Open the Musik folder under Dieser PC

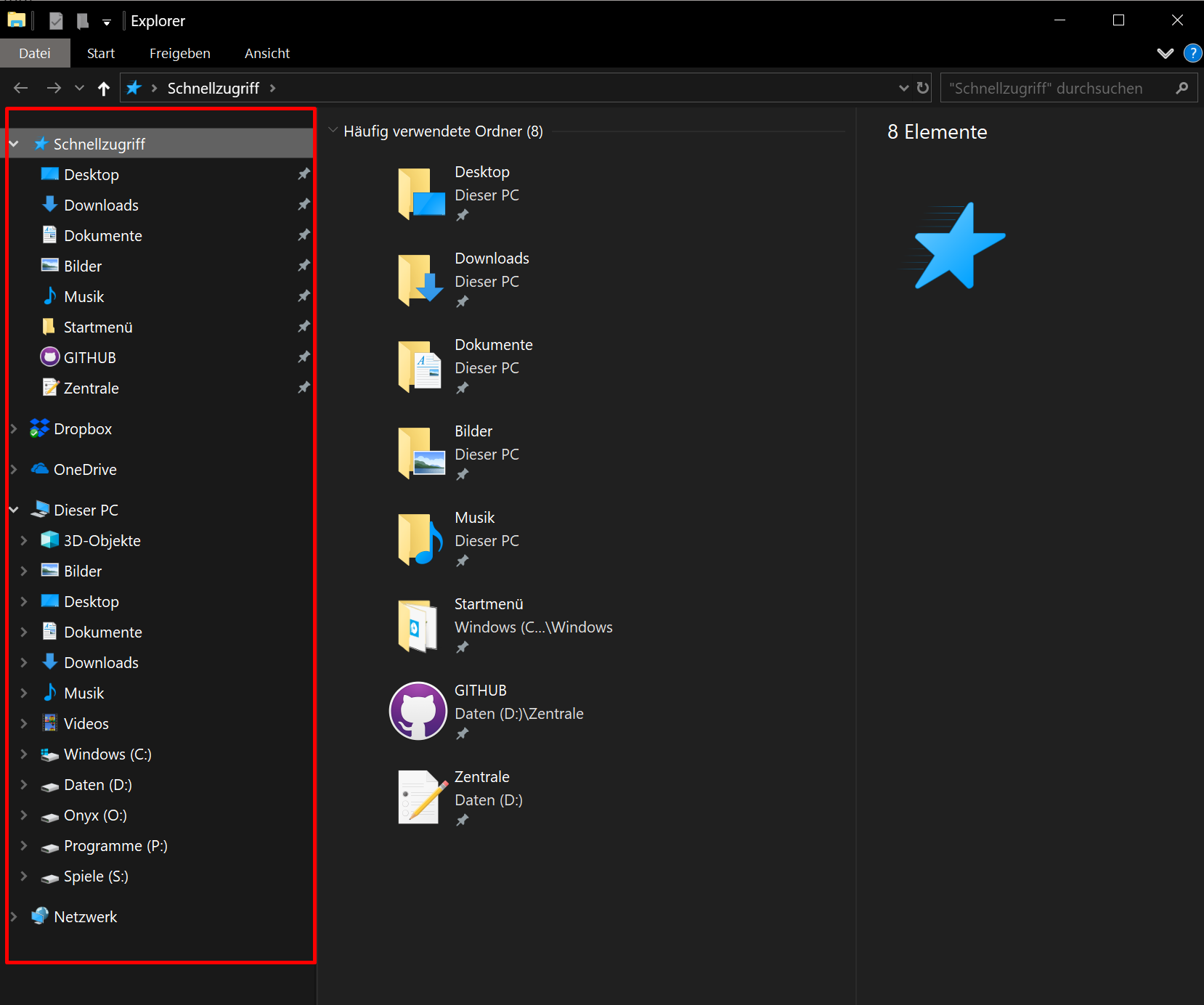[x=84, y=692]
